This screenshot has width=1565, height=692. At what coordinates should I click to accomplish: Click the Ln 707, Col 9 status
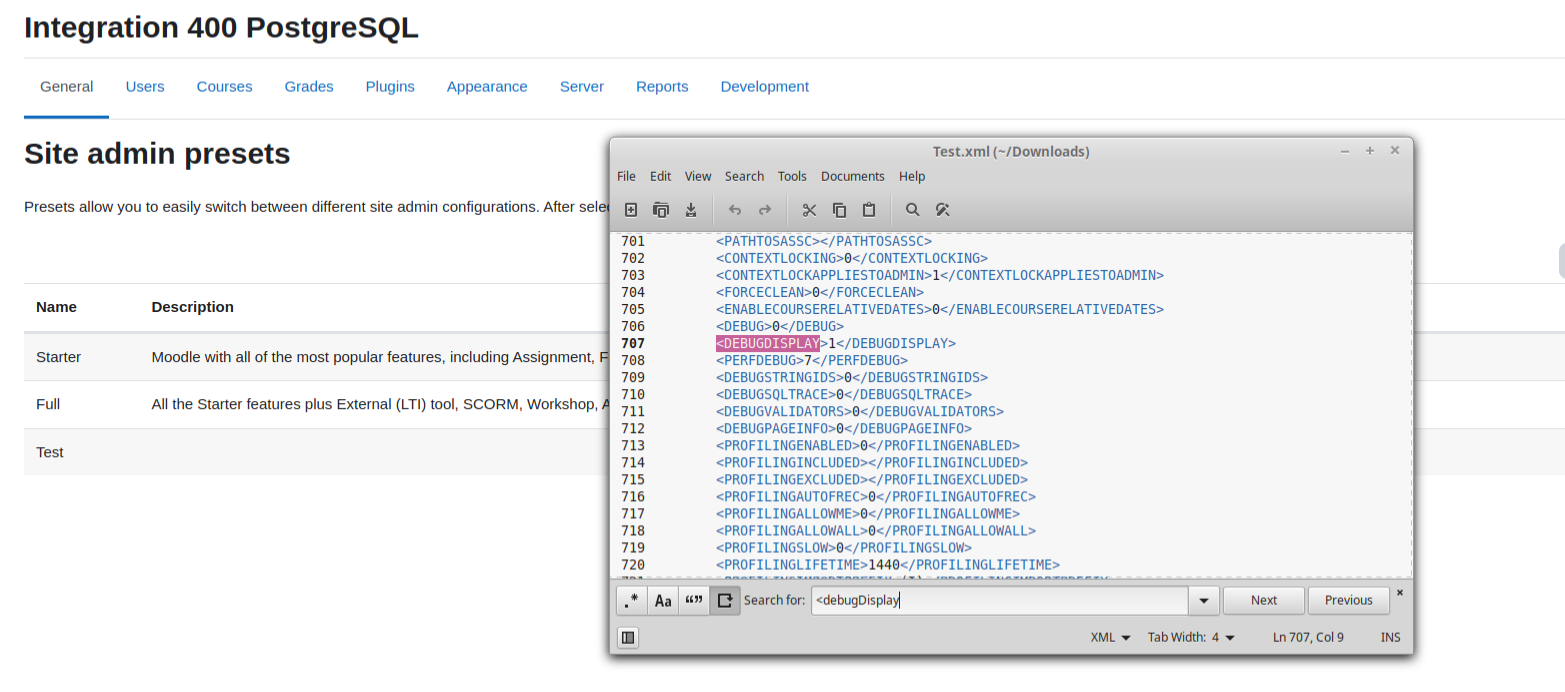1308,637
